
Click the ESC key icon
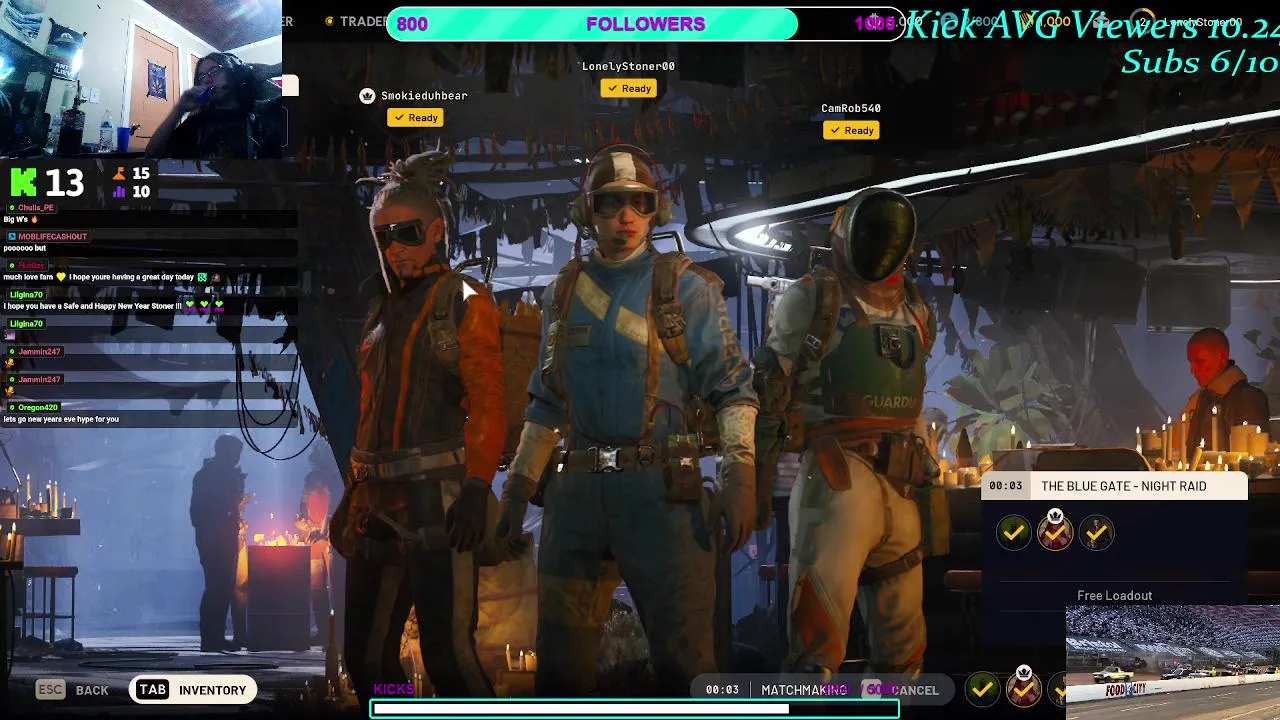[x=50, y=689]
